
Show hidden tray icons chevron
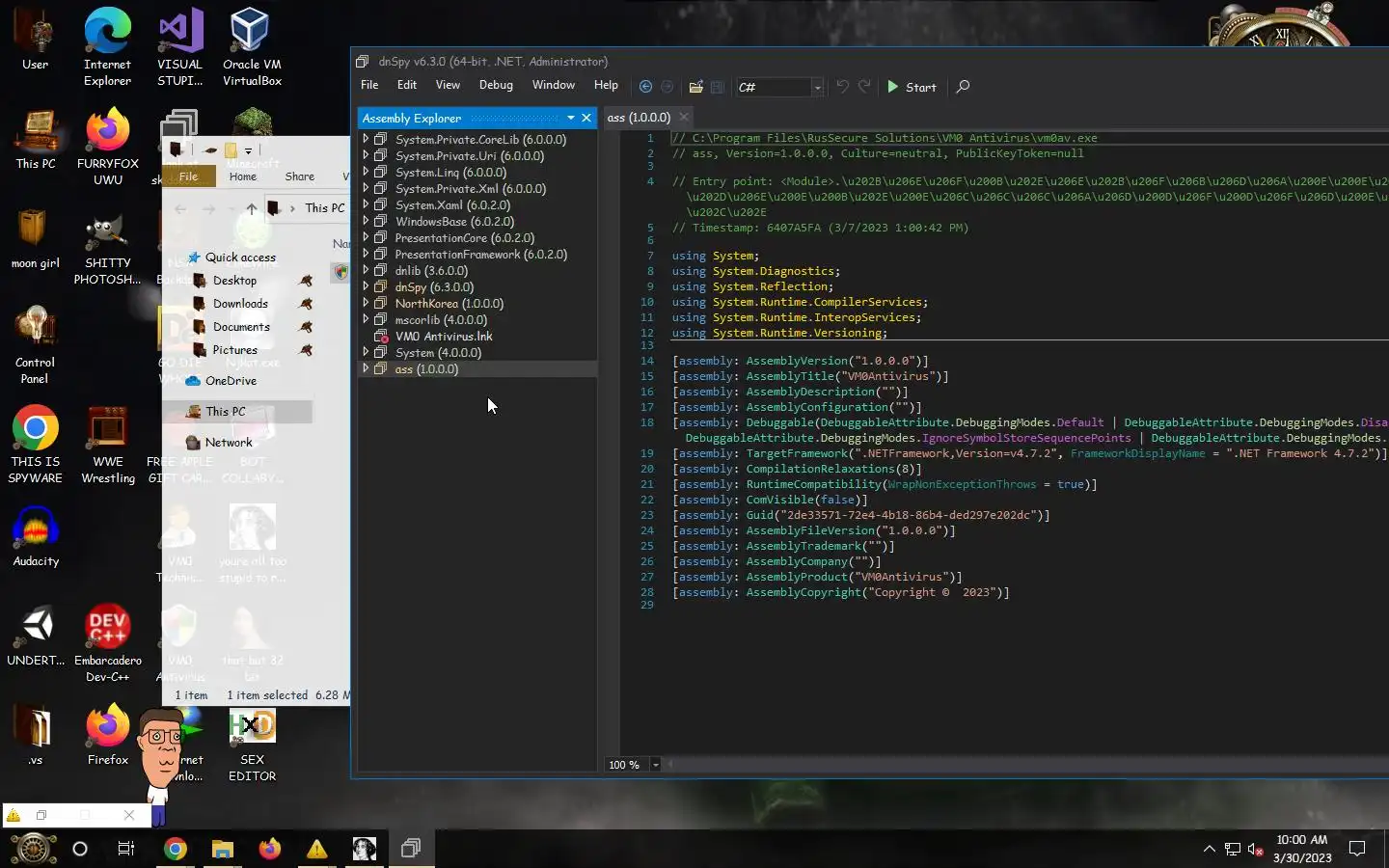pos(1209,849)
